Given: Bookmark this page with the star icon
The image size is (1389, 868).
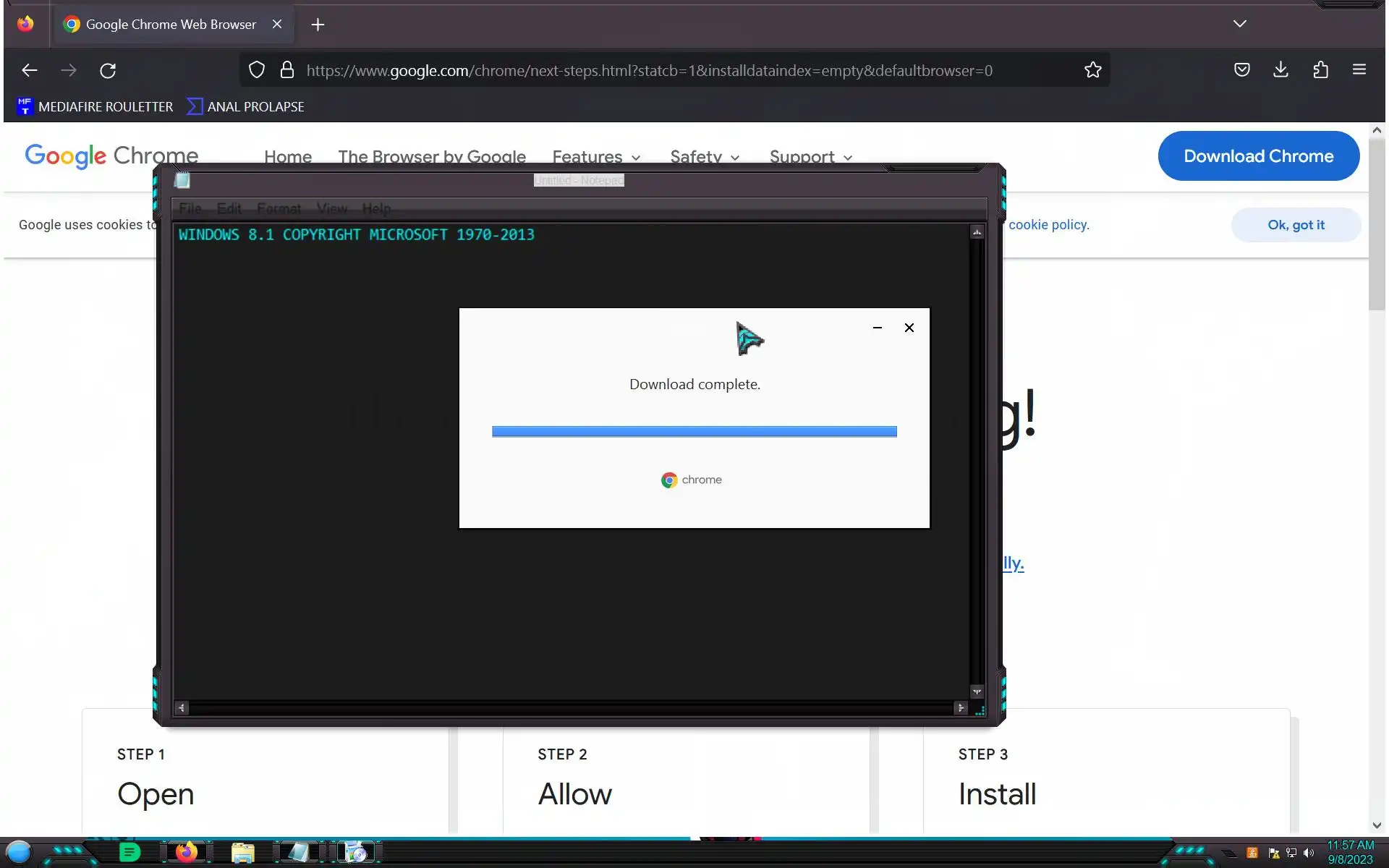Looking at the screenshot, I should 1092,70.
